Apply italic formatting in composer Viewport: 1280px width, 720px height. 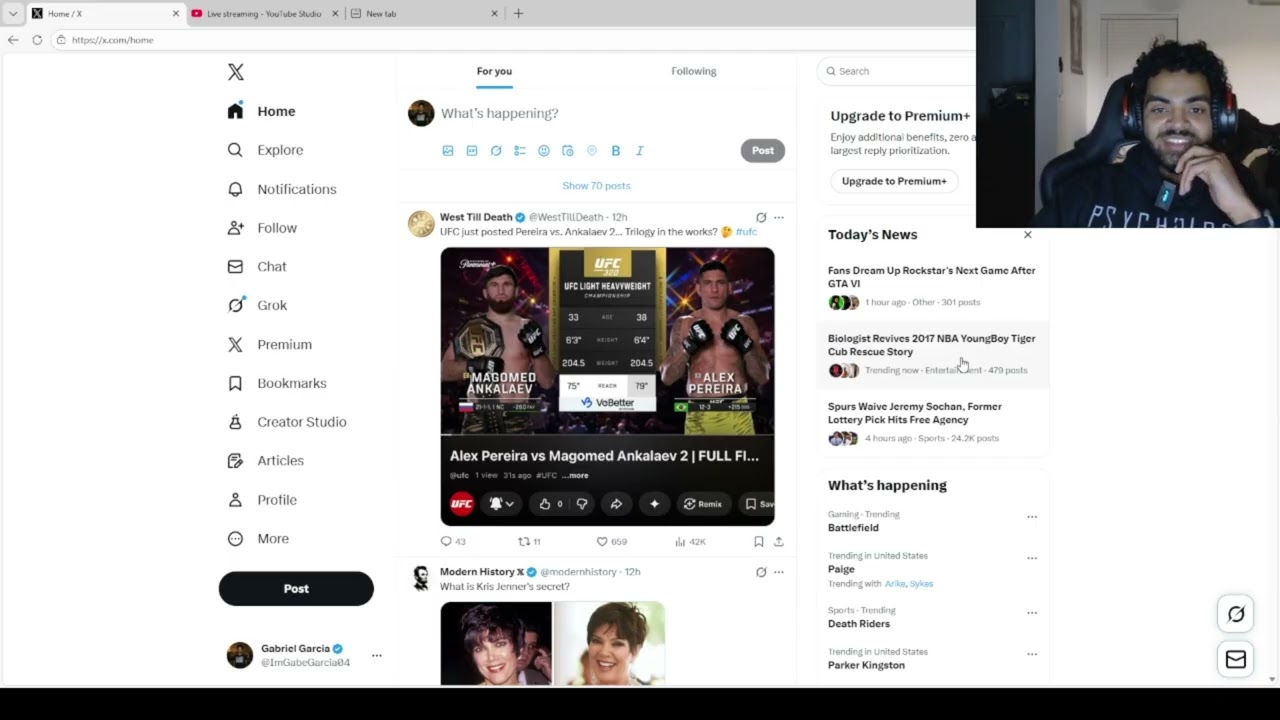click(640, 151)
